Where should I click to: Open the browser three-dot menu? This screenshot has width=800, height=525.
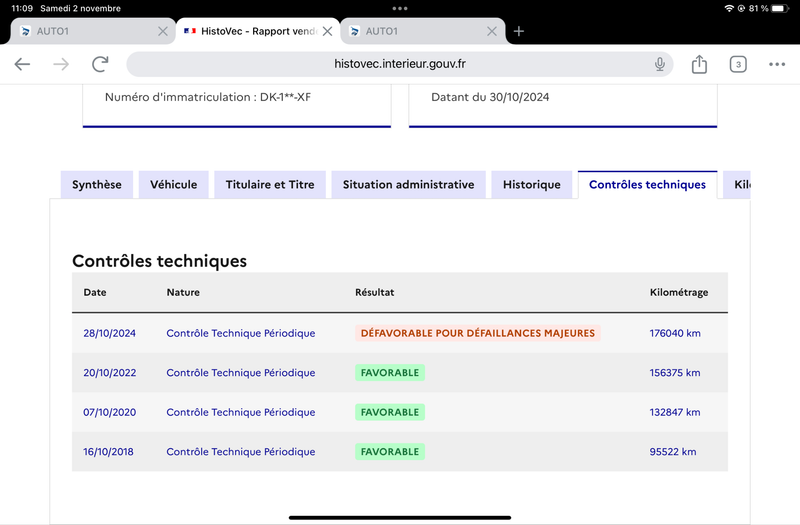[x=777, y=64]
